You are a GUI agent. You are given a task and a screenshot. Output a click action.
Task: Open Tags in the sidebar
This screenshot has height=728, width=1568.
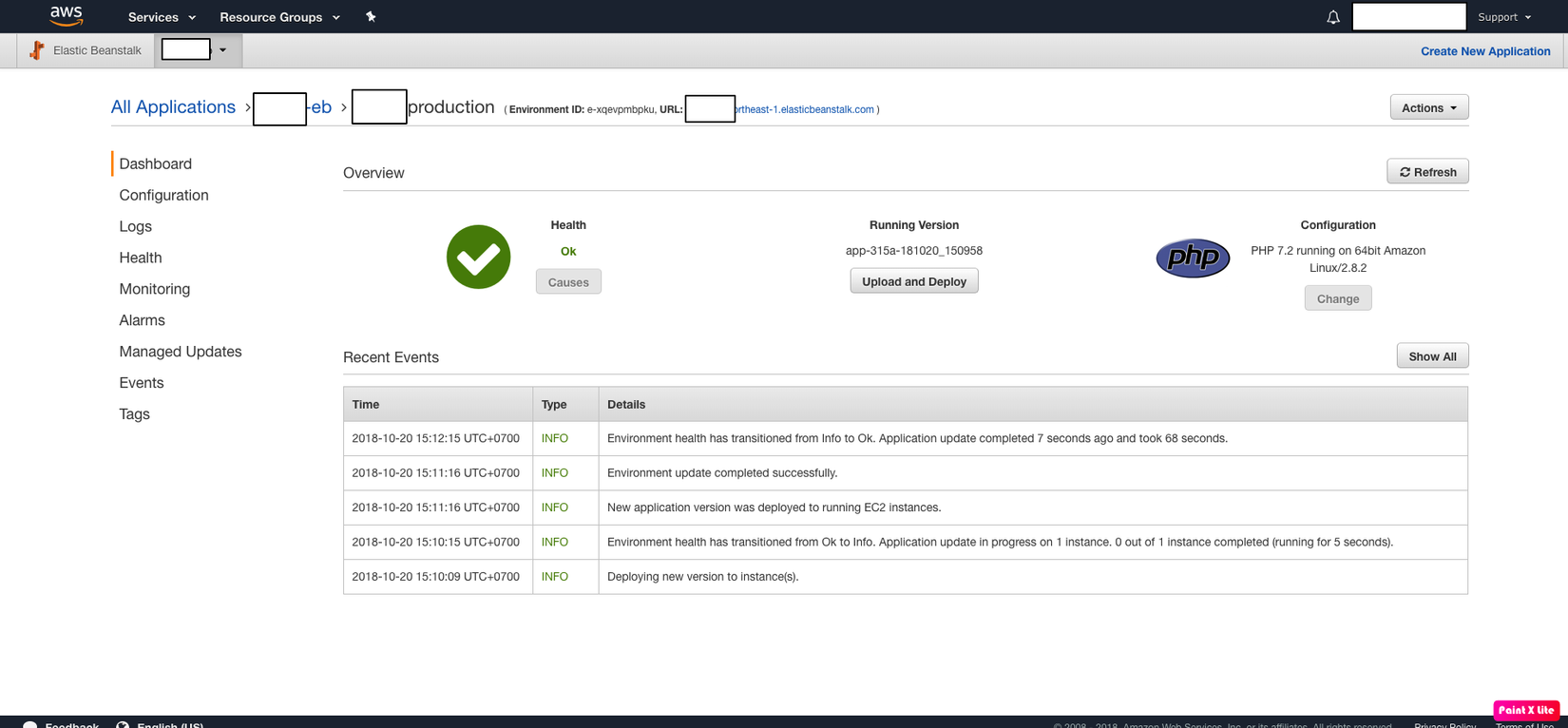tap(134, 414)
